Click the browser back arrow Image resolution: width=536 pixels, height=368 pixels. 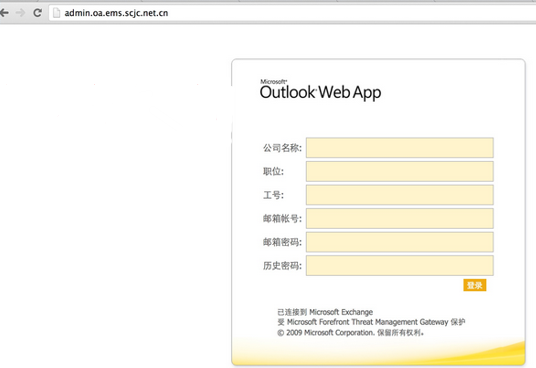tap(4, 13)
